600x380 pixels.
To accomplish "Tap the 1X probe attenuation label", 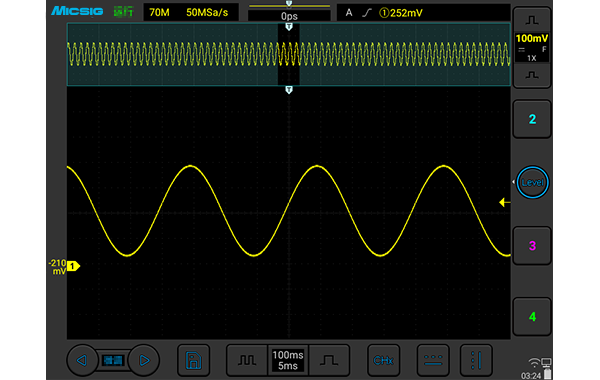I will pyautogui.click(x=532, y=58).
